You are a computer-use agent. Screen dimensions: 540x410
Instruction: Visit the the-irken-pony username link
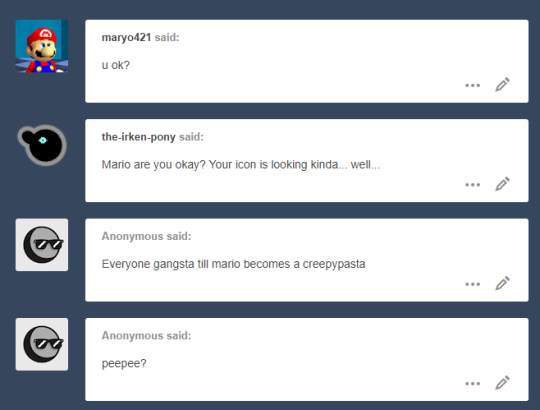[138, 137]
